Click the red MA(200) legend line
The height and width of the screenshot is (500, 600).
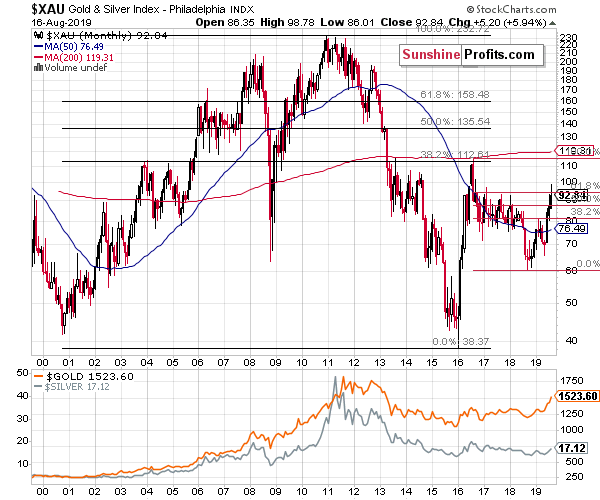[39, 57]
